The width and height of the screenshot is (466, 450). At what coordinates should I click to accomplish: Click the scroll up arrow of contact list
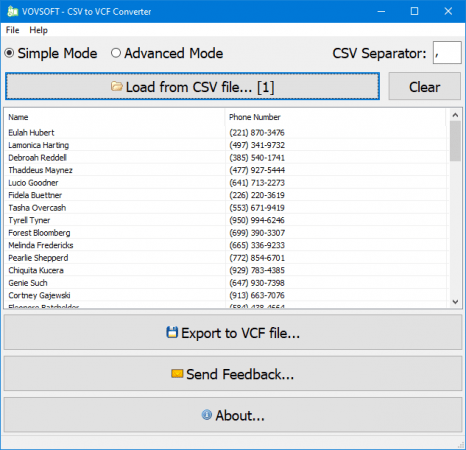click(455, 115)
